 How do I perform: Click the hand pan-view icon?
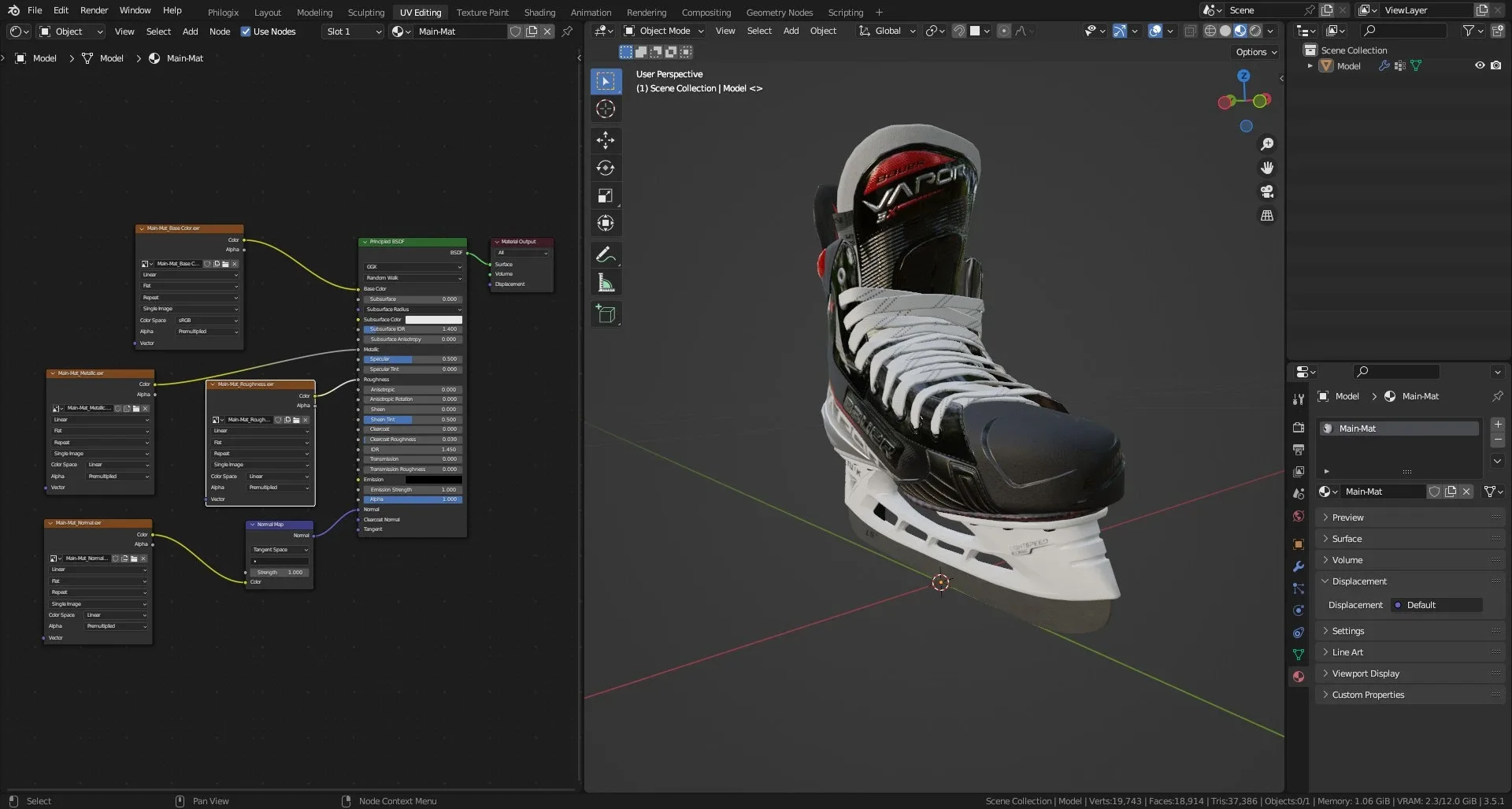pos(1267,168)
